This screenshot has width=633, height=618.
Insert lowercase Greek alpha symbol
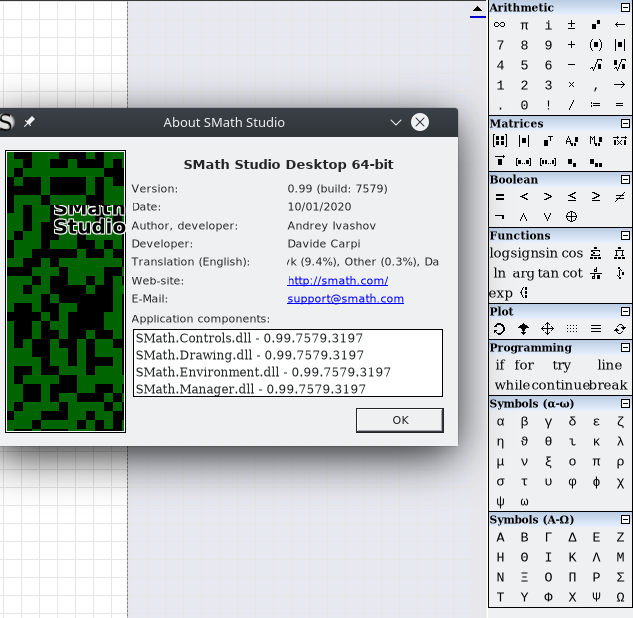500,422
